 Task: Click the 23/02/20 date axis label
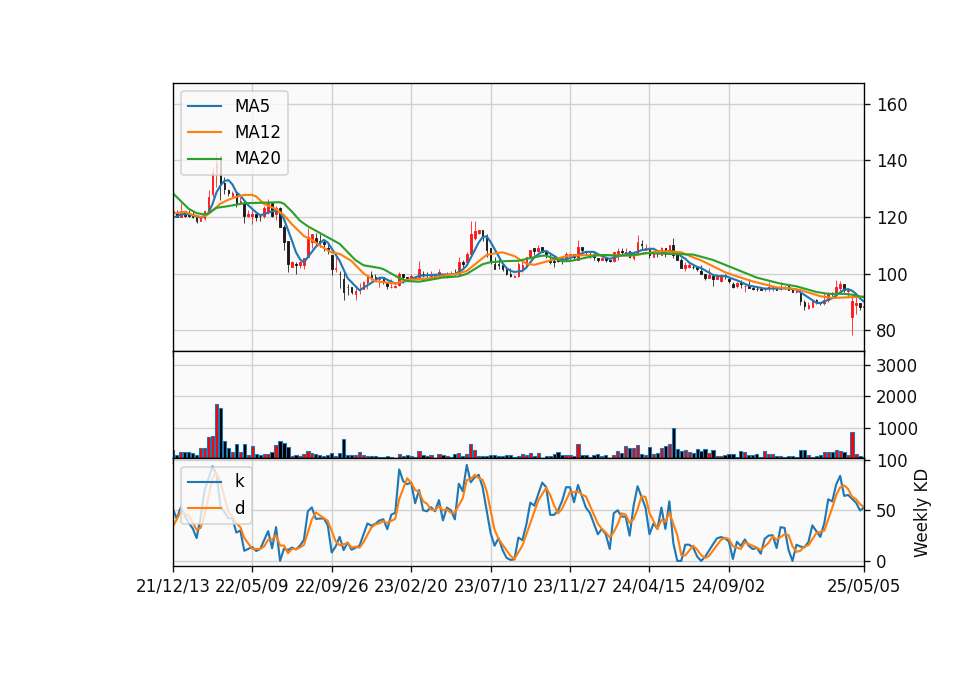411,586
